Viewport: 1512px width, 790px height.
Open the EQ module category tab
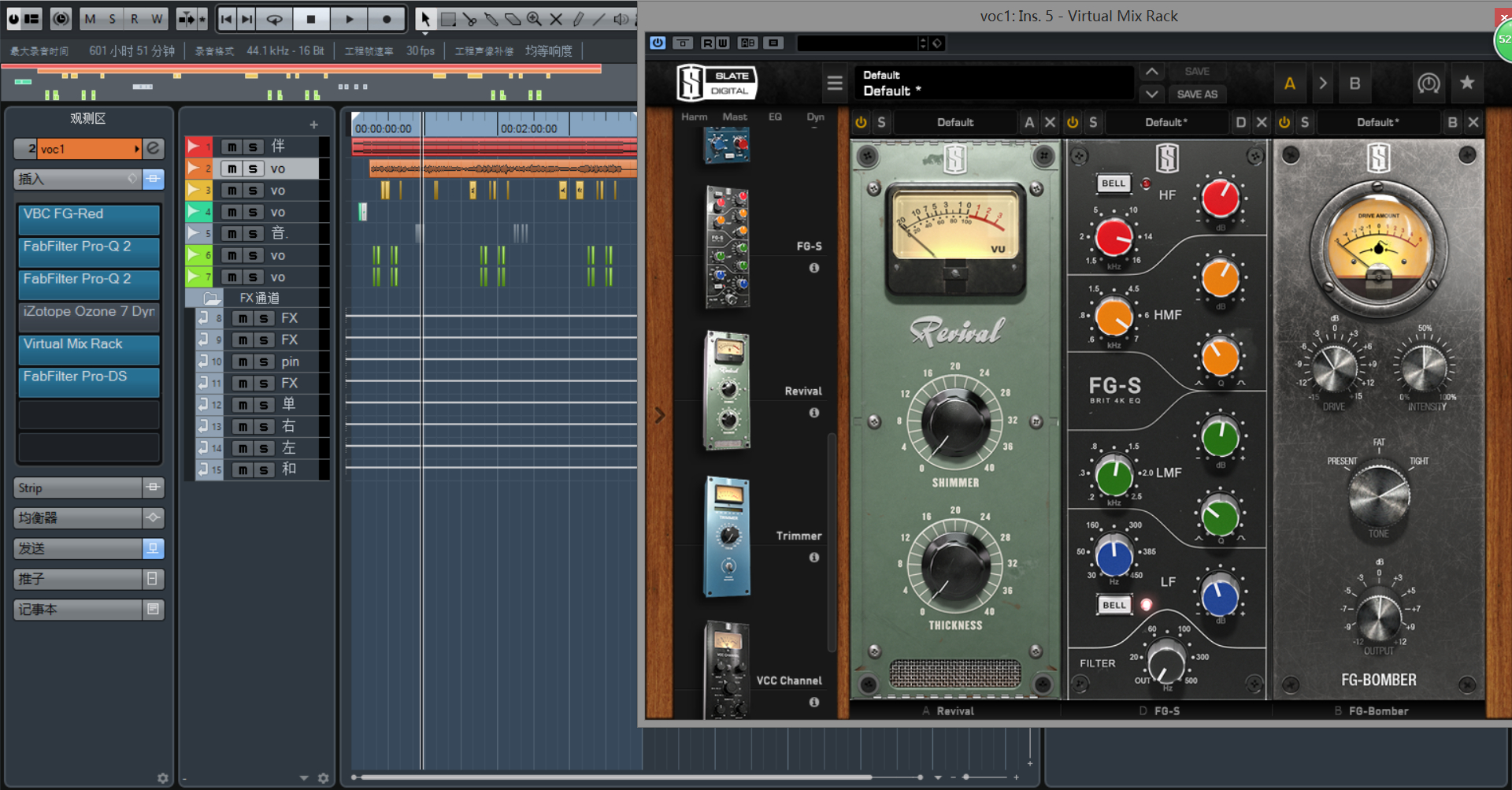[775, 117]
